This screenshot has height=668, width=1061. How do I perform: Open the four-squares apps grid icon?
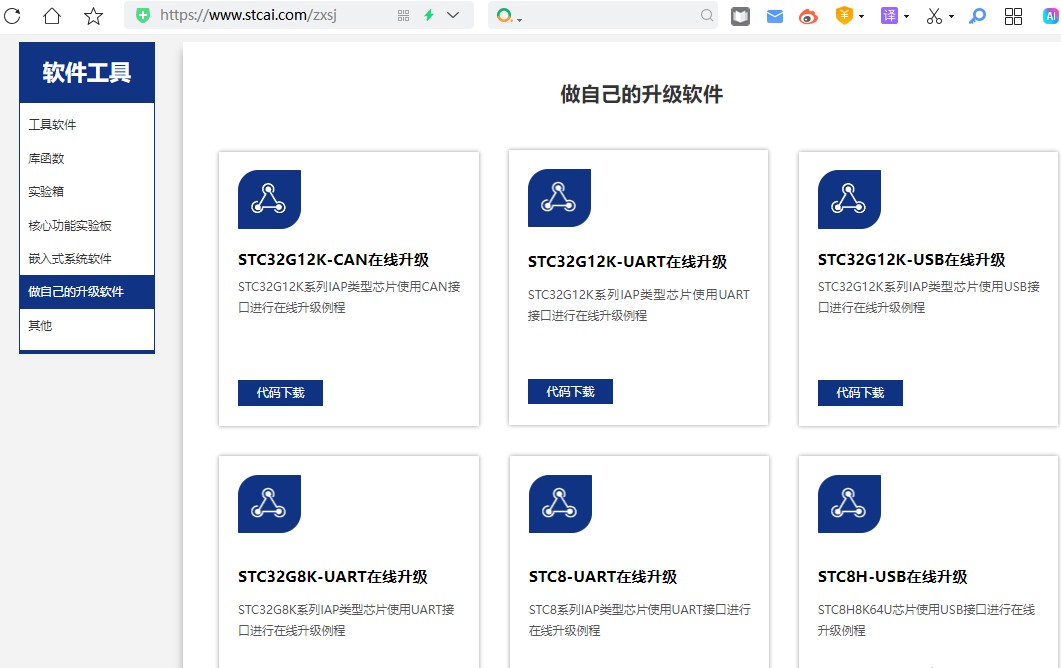coord(1013,16)
